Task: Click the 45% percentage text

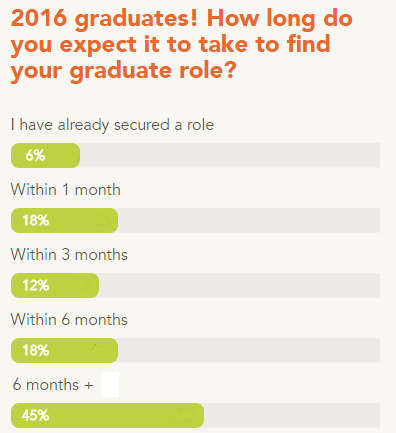Action: click(x=35, y=415)
